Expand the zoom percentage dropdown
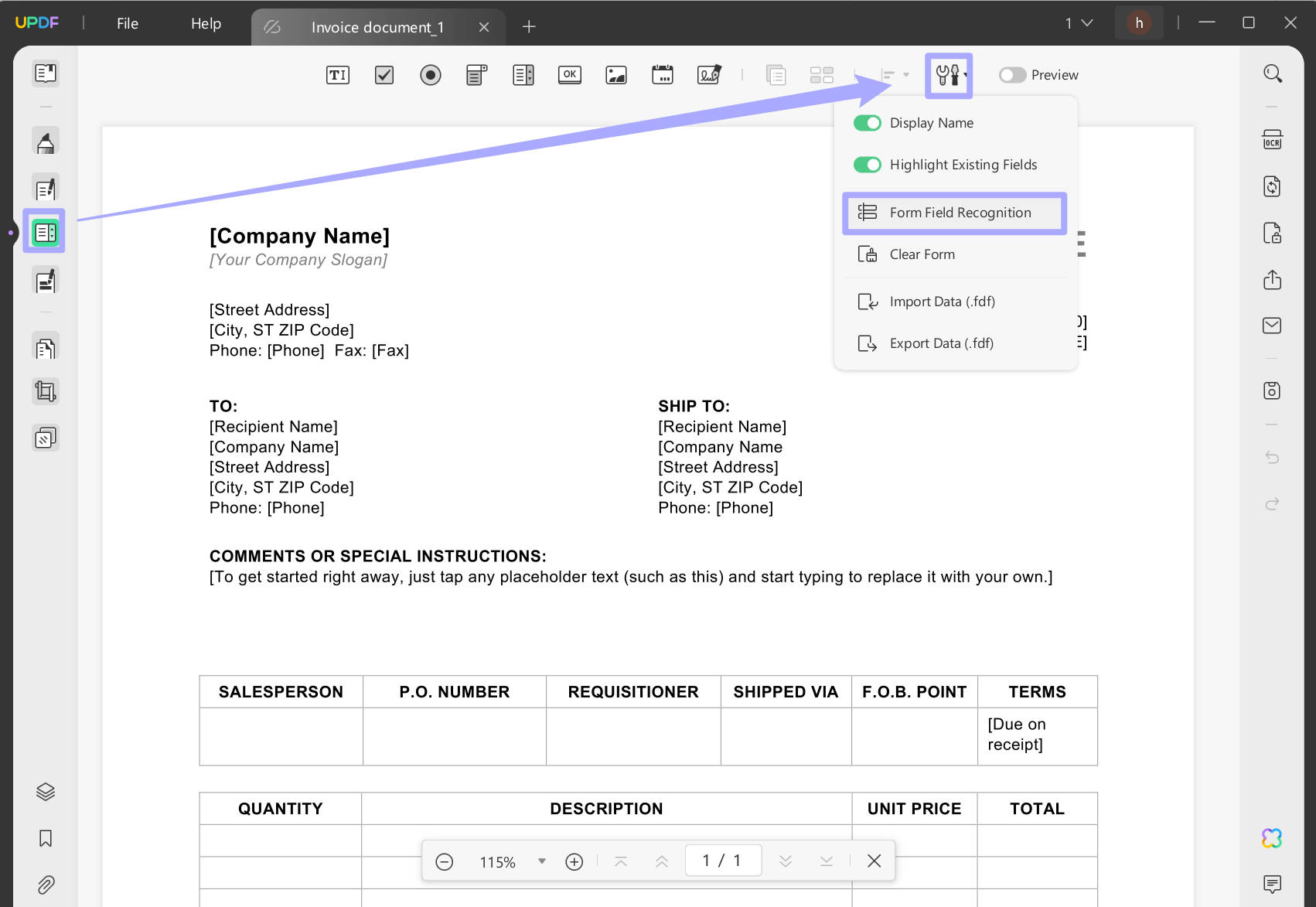 point(541,861)
